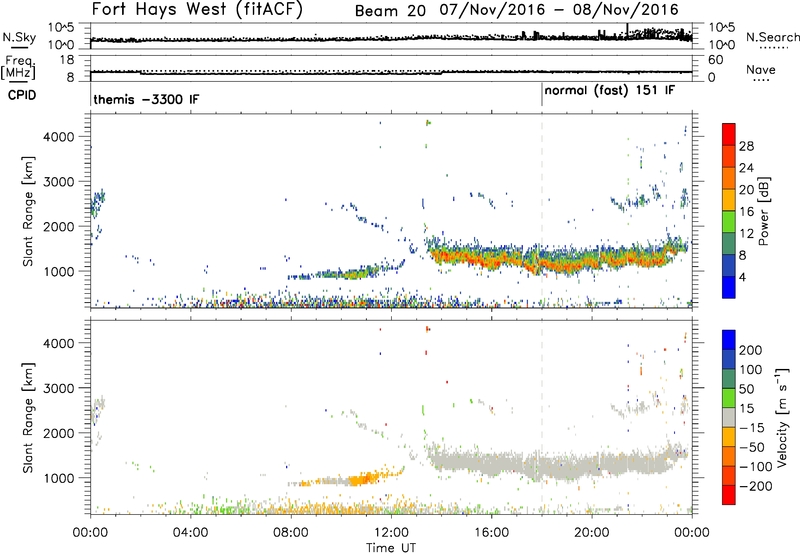
Task: Click the '4' tick on Power colorbar
Action: [742, 277]
